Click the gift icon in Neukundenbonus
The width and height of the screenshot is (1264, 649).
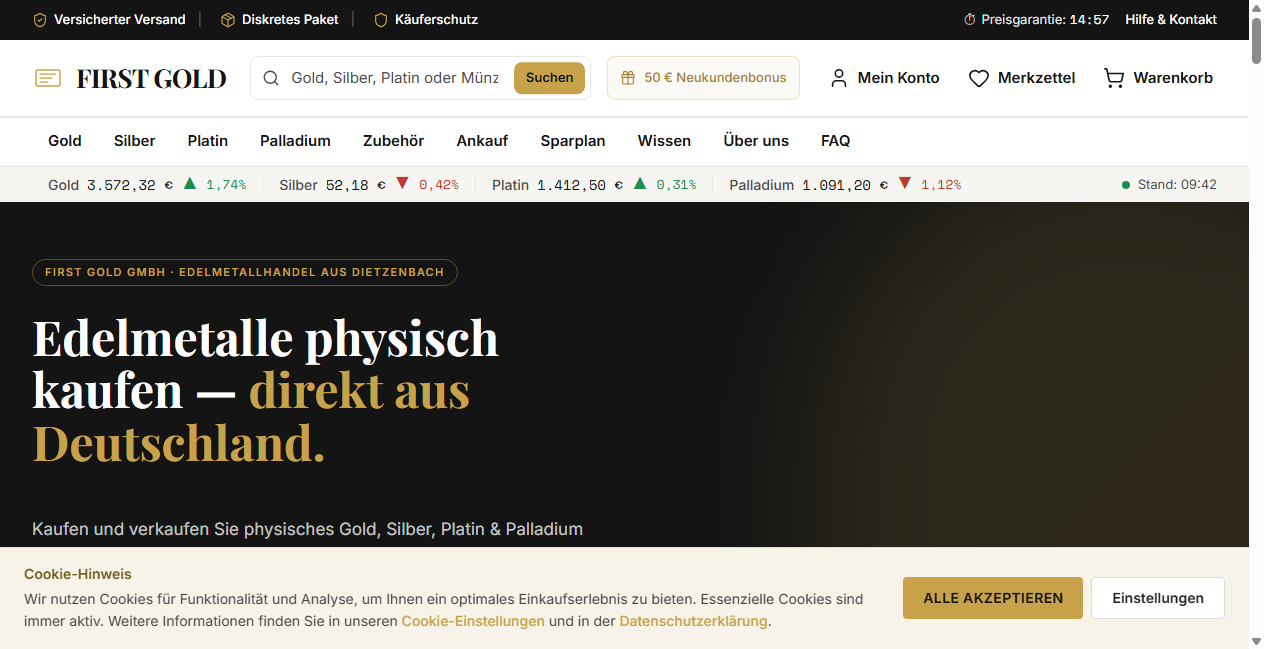628,78
